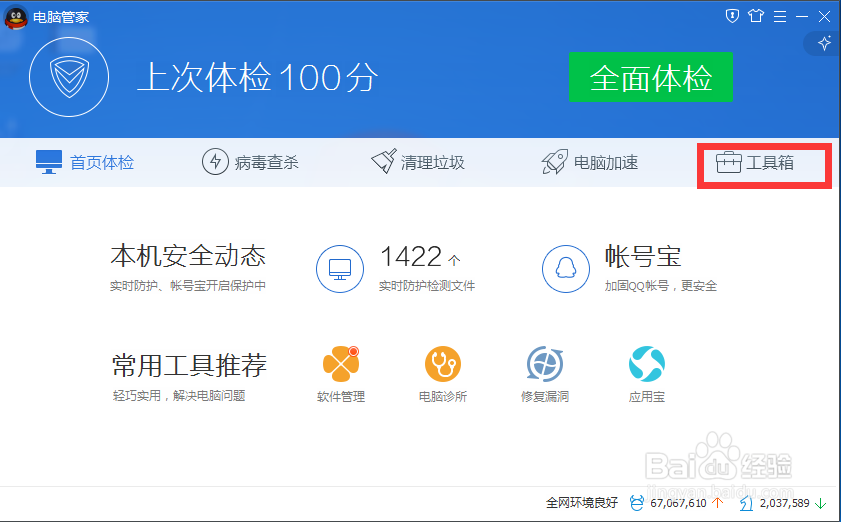Click the broom icon for 清理垃圾

[384, 161]
